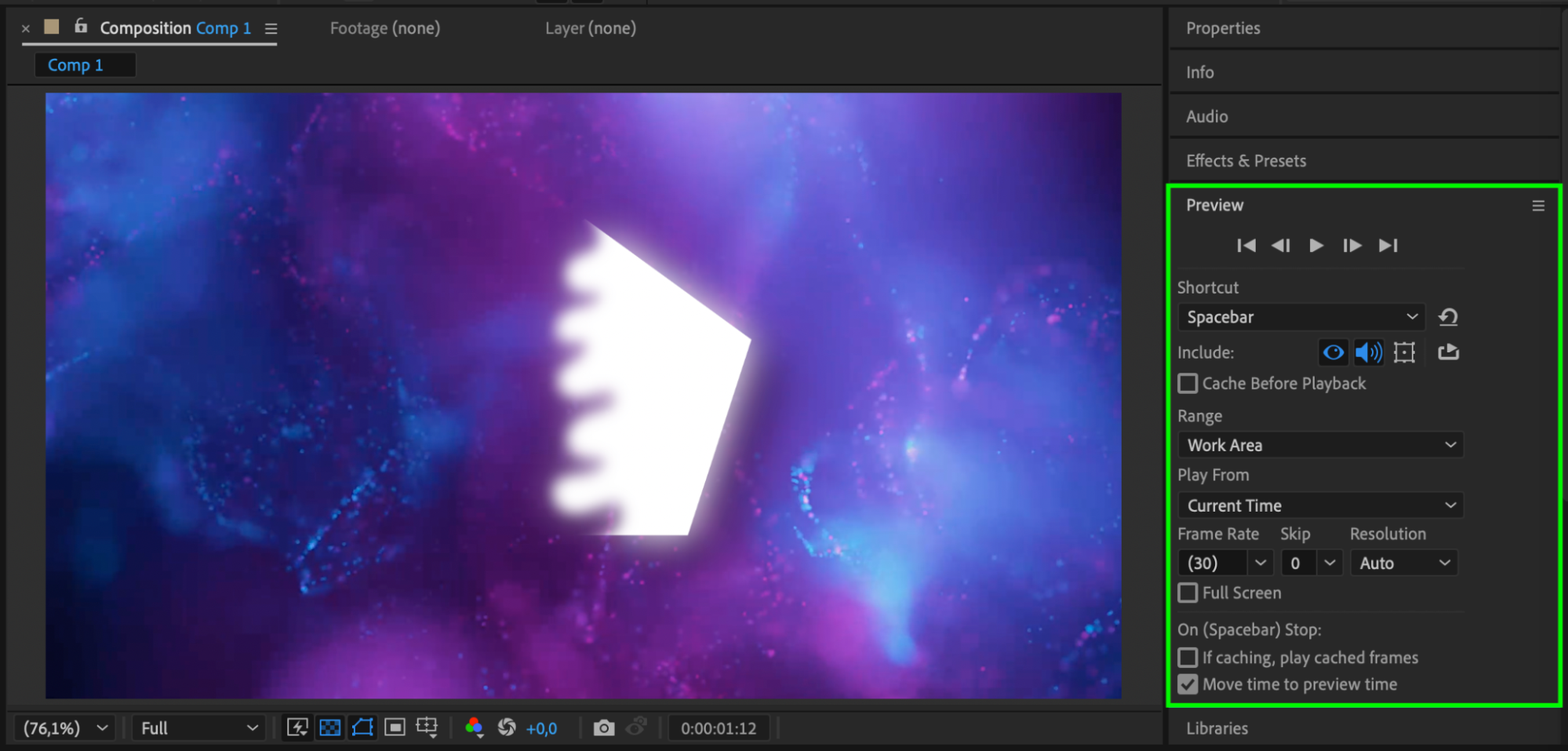
Task: Open the Composition panel menu icon
Action: click(271, 29)
